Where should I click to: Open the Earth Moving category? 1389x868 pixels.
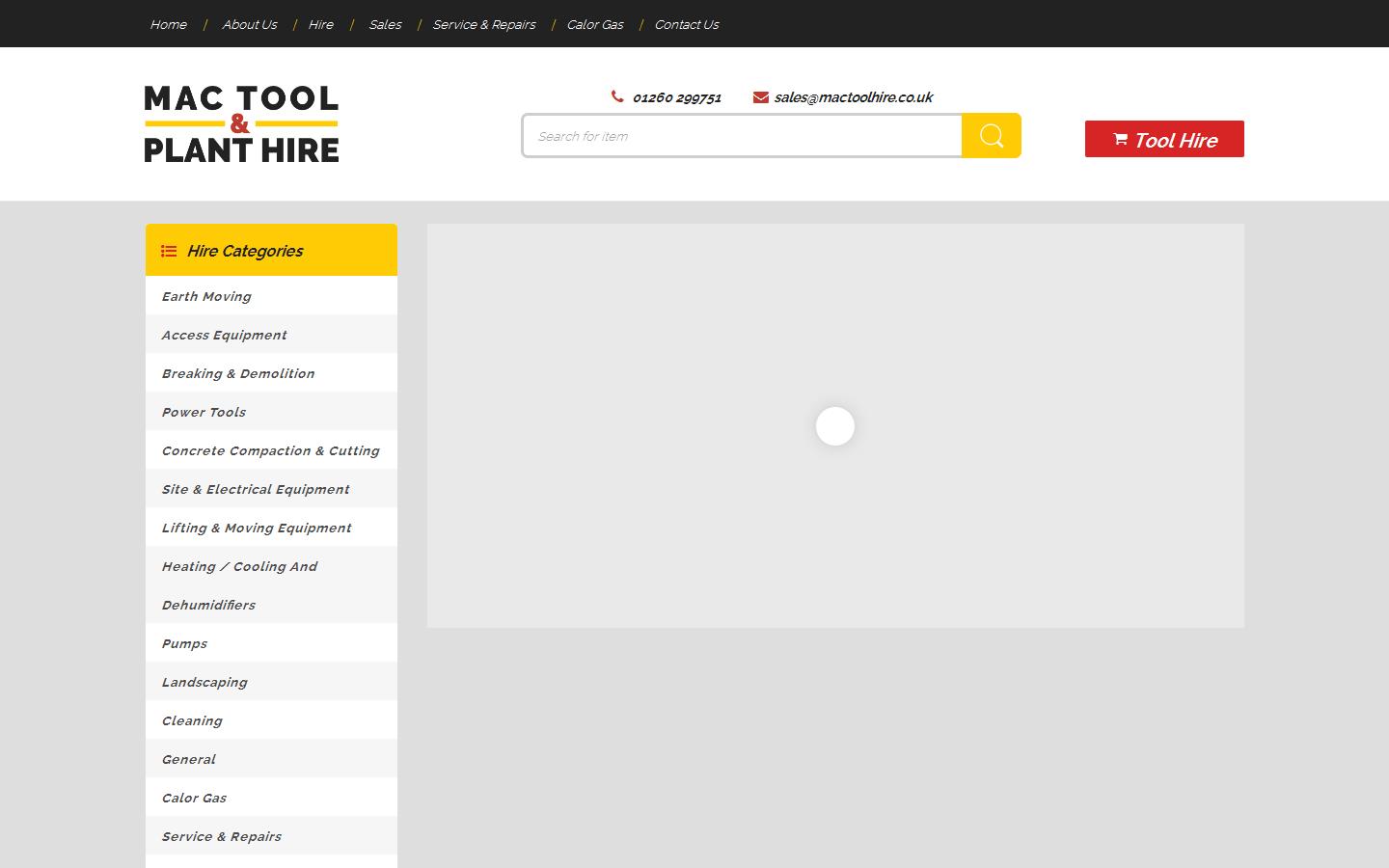(x=205, y=296)
